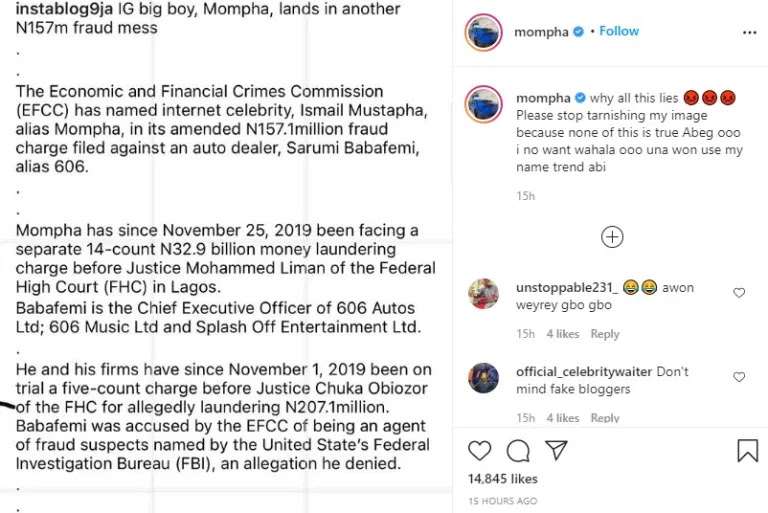Like unstoppable231_'s comment
Image resolution: width=768 pixels, height=513 pixels.
(x=739, y=293)
